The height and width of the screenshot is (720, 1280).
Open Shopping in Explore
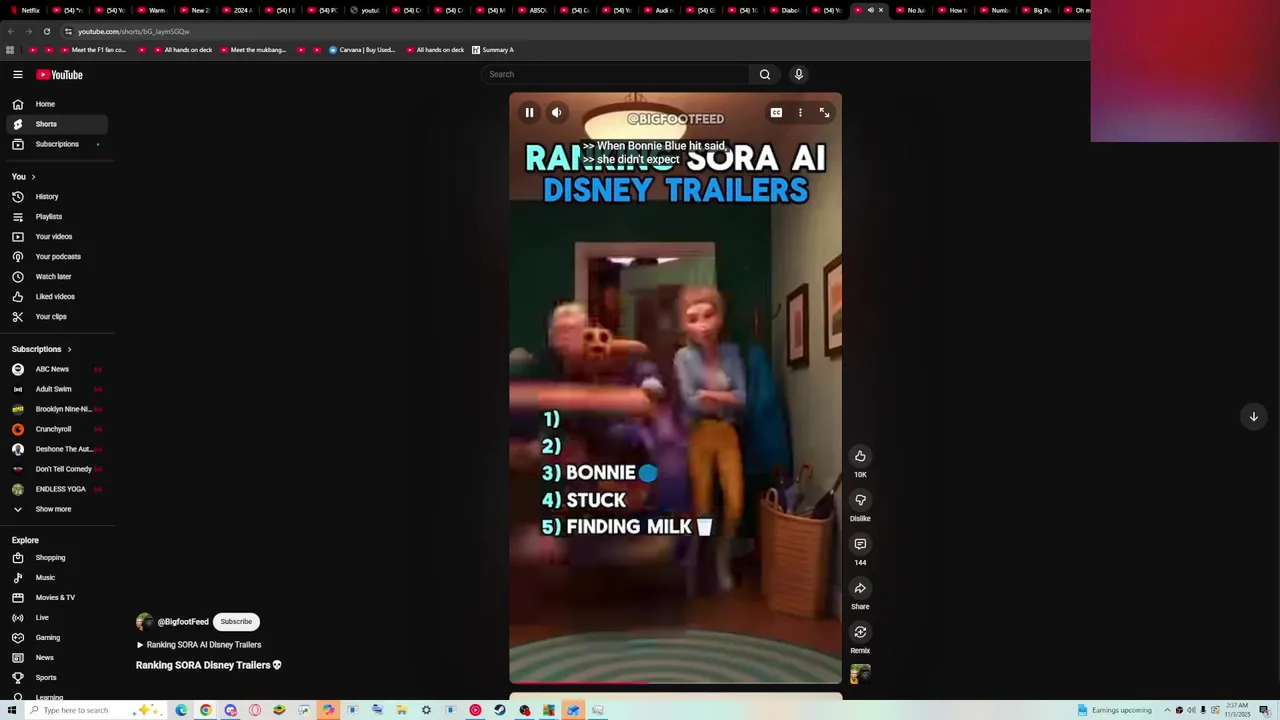pos(57,558)
